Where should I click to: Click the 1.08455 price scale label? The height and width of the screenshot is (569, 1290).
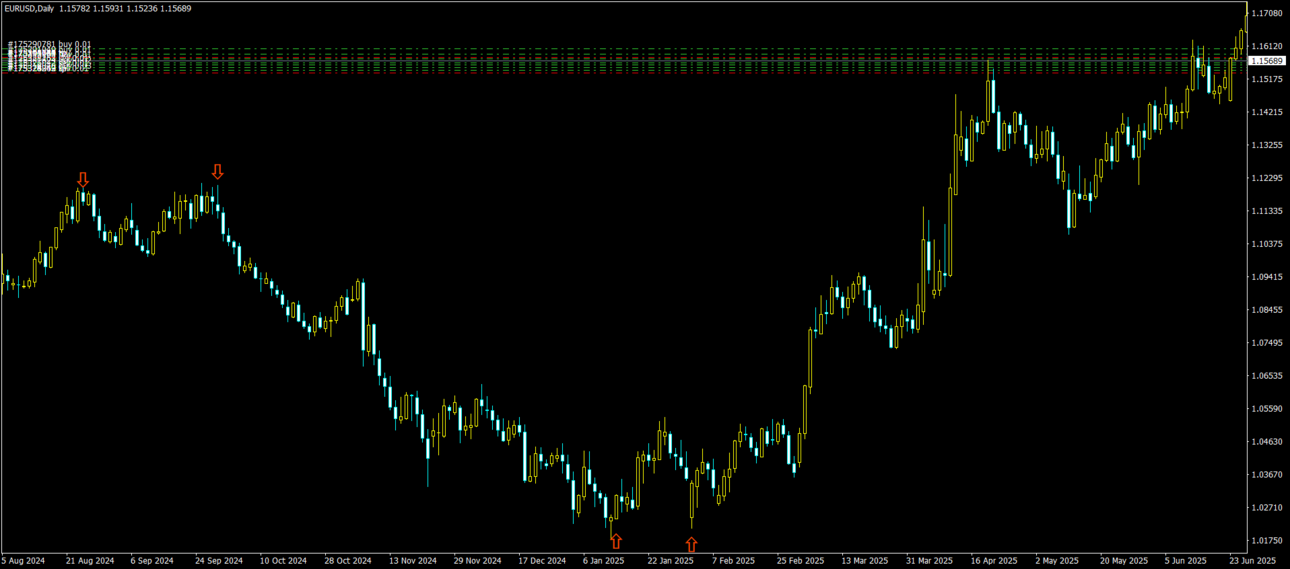(x=1267, y=310)
